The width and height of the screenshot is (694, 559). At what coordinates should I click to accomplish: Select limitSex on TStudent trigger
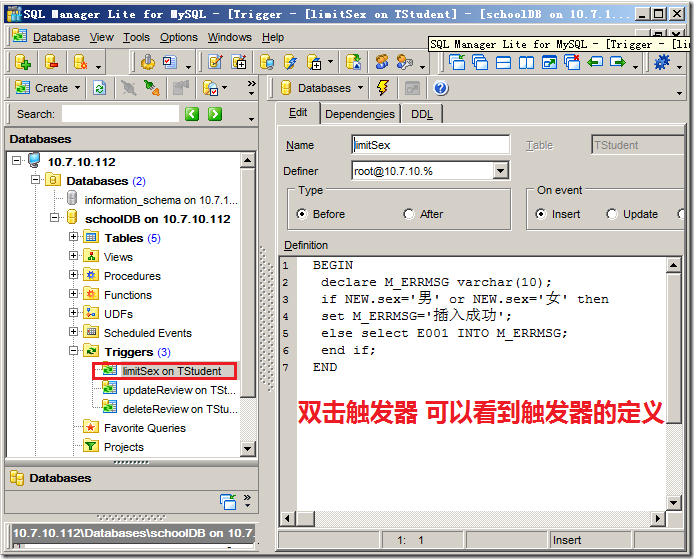click(x=172, y=371)
